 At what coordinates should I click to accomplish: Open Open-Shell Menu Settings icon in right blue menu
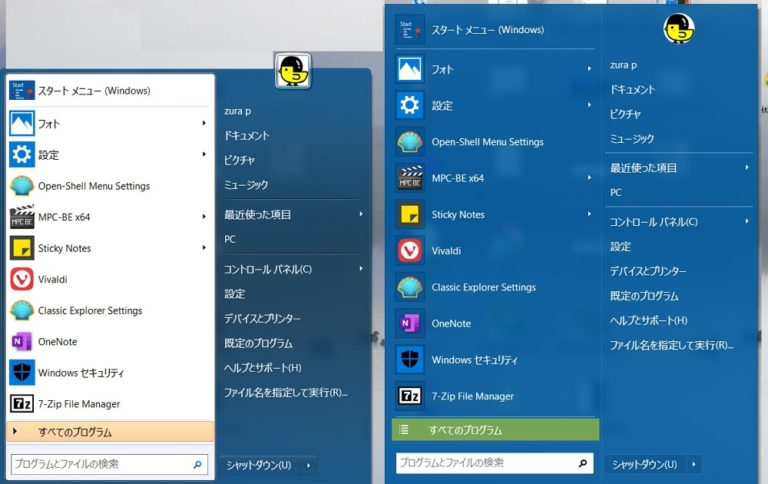coord(409,142)
